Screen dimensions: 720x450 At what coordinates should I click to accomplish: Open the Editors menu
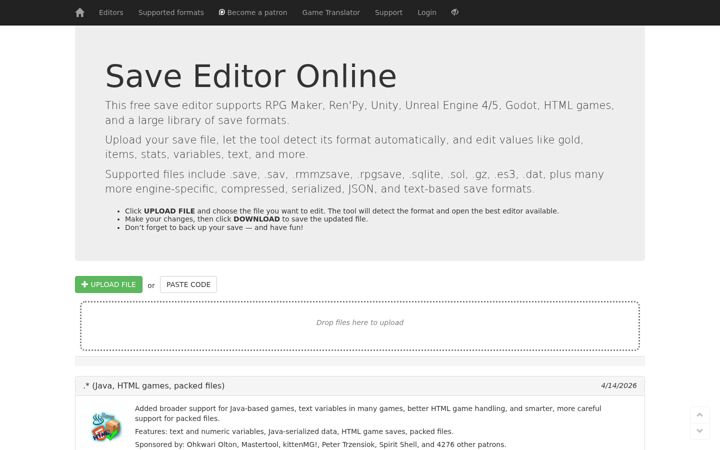point(111,12)
